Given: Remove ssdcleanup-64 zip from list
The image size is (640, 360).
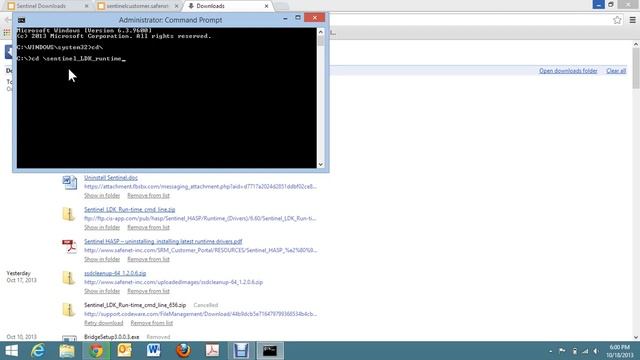Looking at the screenshot, I should [148, 291].
